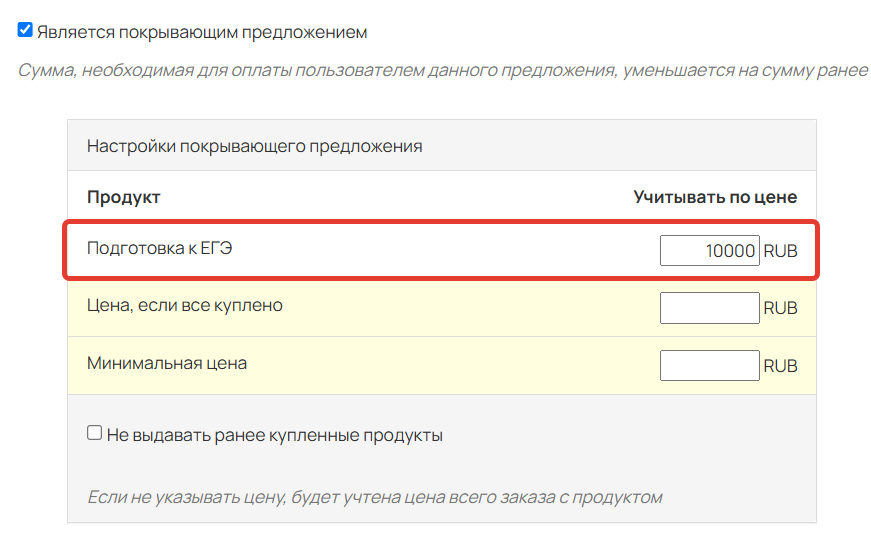Viewport: 871px width, 541px height.
Task: Click the 'Продукт' column header
Action: 123,197
